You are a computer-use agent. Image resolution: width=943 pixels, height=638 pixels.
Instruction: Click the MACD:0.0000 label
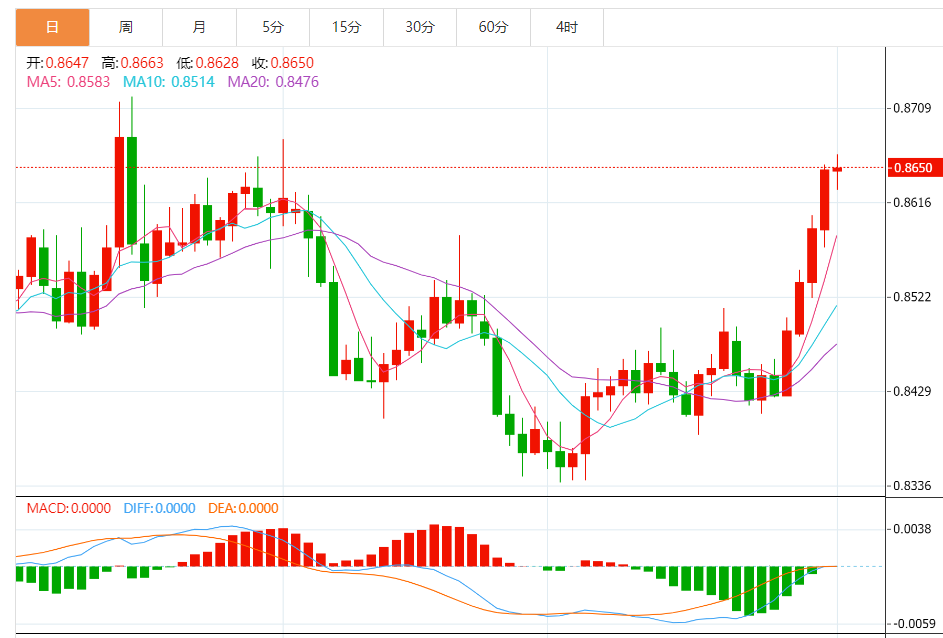click(x=69, y=508)
